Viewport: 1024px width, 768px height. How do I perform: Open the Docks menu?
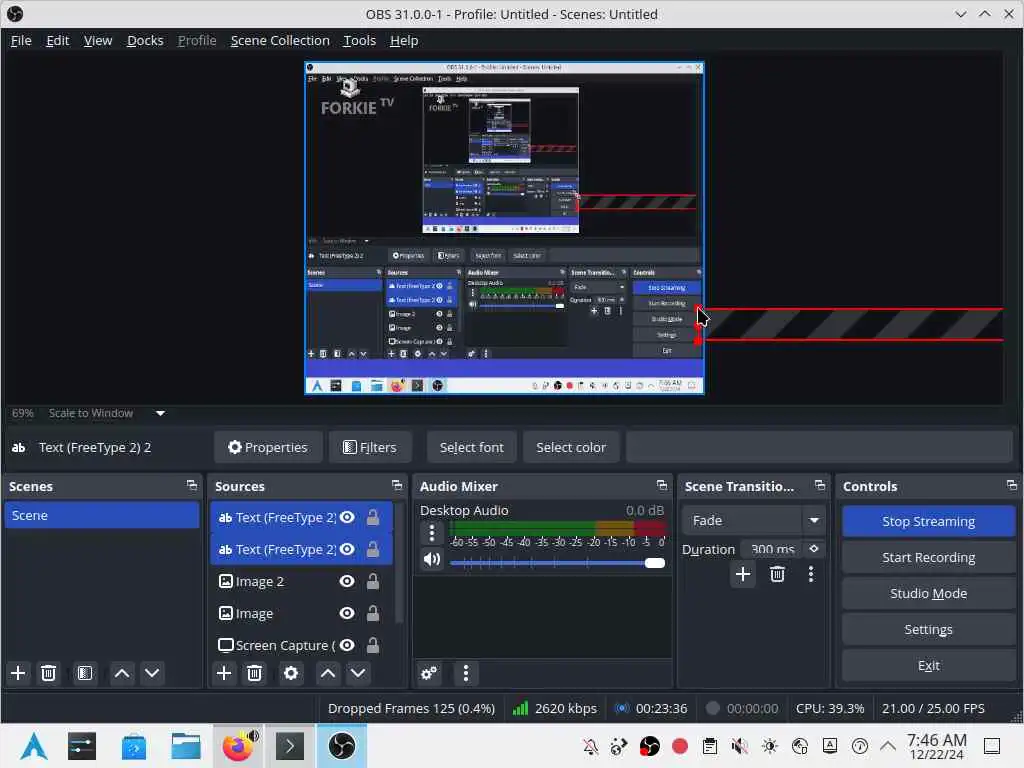click(145, 40)
